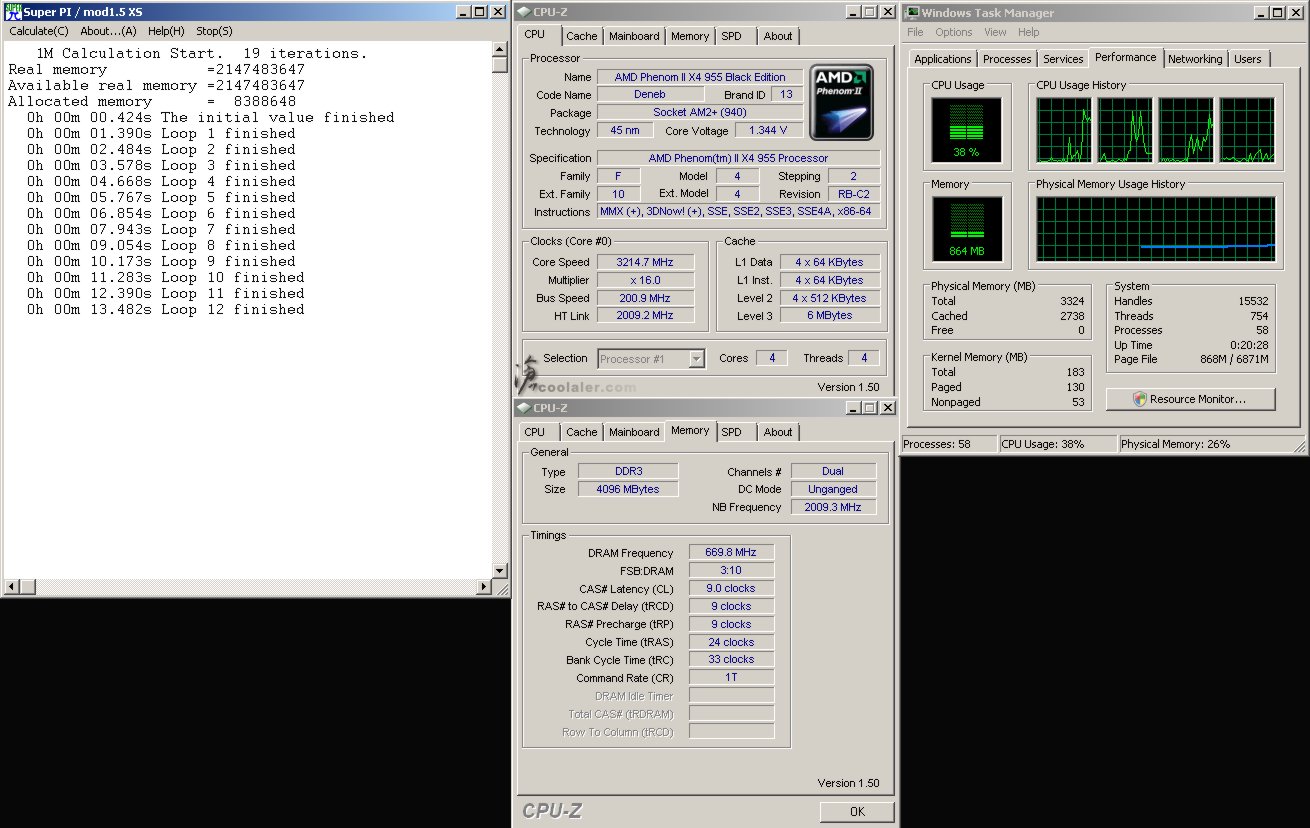Click the Memory 864 MB gauge
This screenshot has height=828, width=1310.
[x=965, y=229]
